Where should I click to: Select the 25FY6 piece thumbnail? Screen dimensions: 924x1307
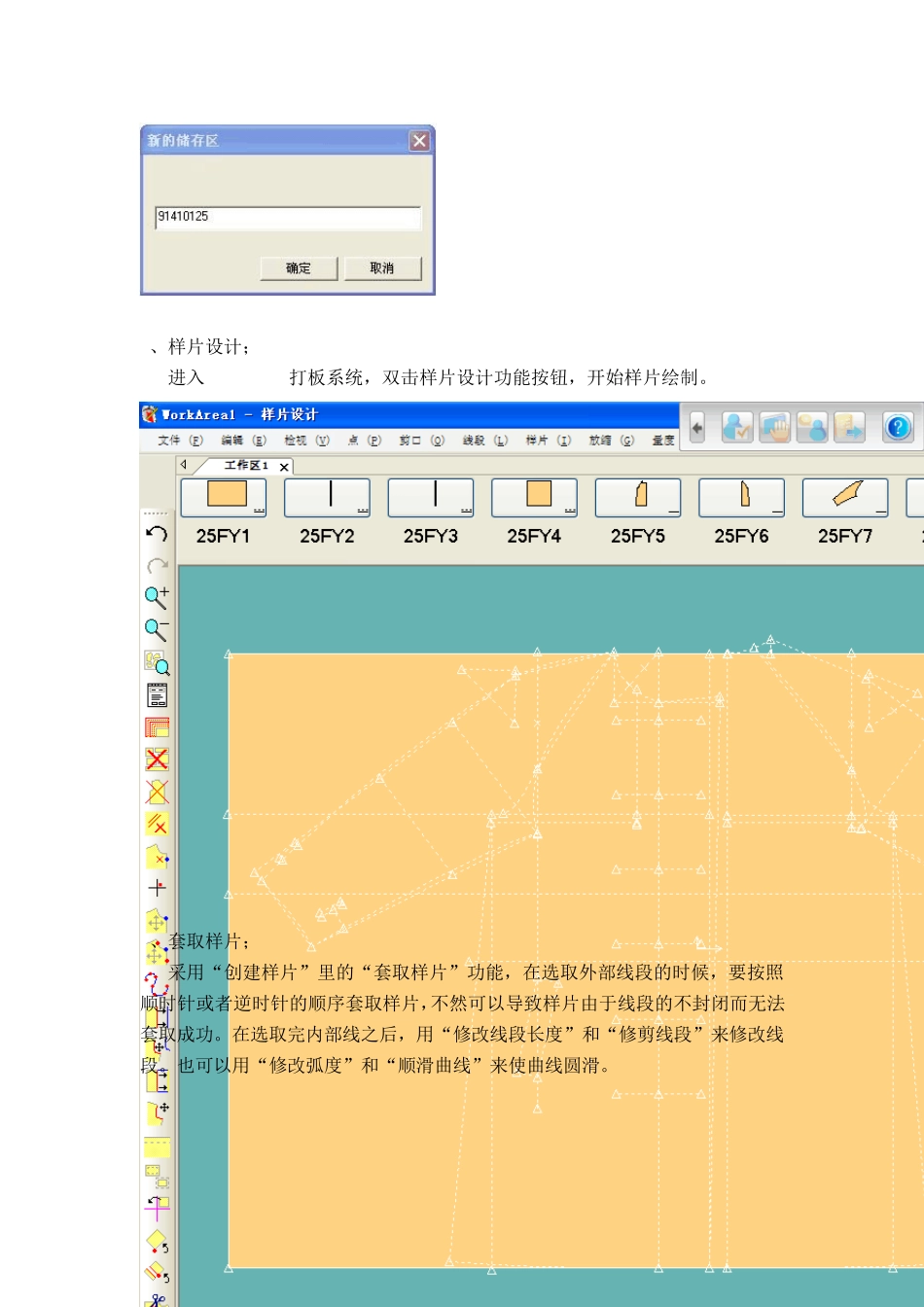(741, 498)
